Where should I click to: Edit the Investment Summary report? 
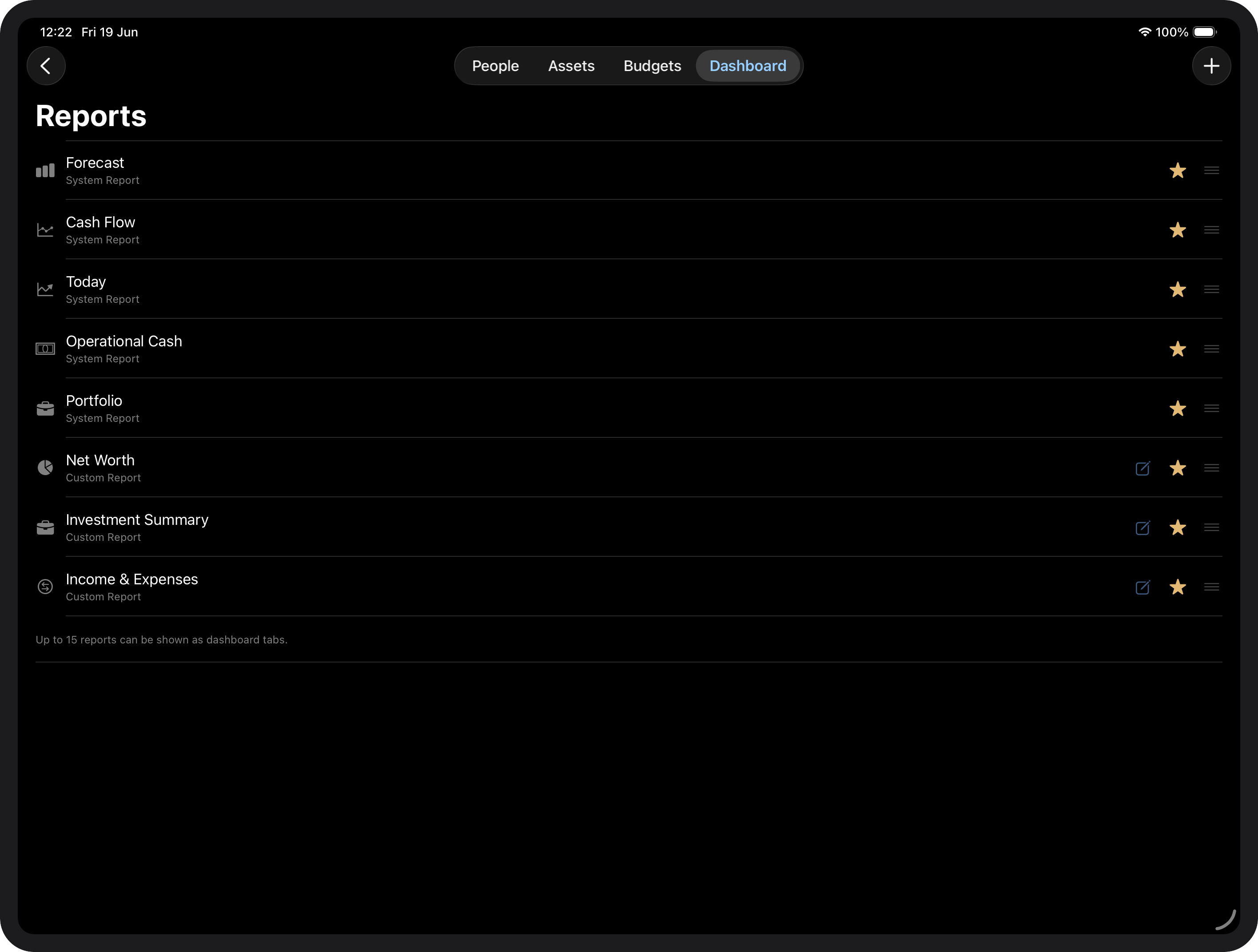[1143, 528]
